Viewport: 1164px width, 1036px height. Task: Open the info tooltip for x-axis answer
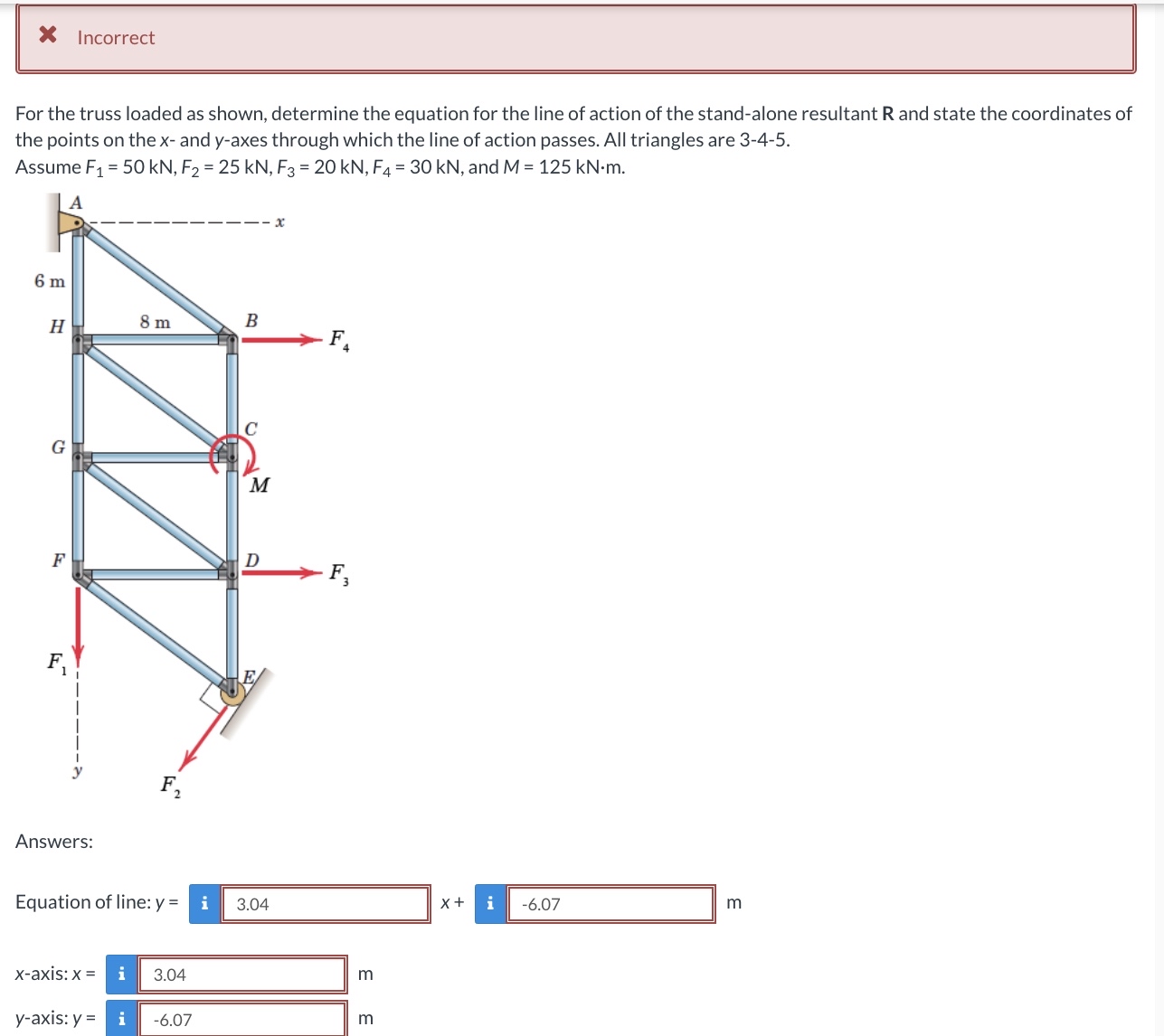point(121,974)
